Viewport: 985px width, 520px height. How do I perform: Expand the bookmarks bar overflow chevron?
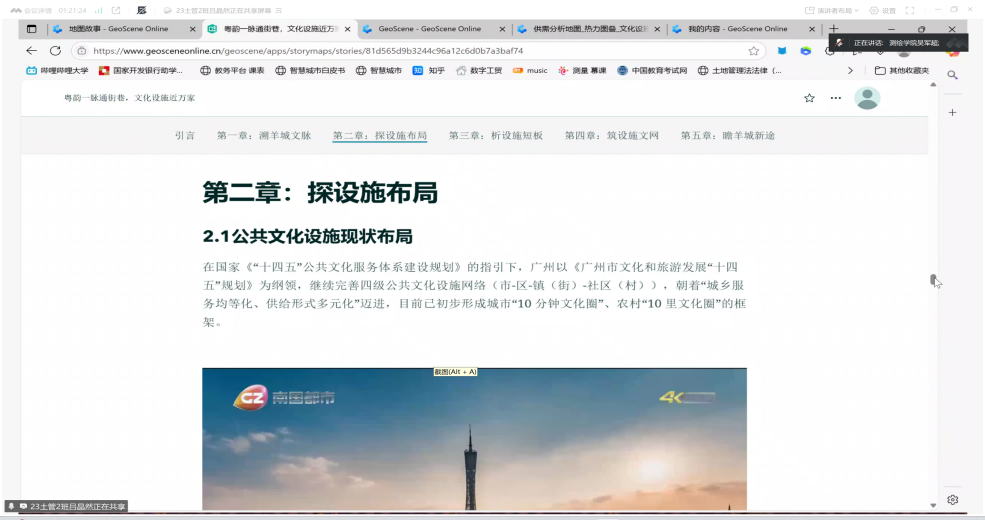pos(851,71)
